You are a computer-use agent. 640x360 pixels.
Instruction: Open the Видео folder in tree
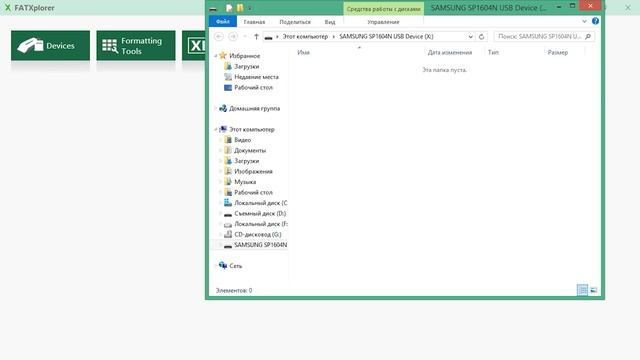(242, 140)
